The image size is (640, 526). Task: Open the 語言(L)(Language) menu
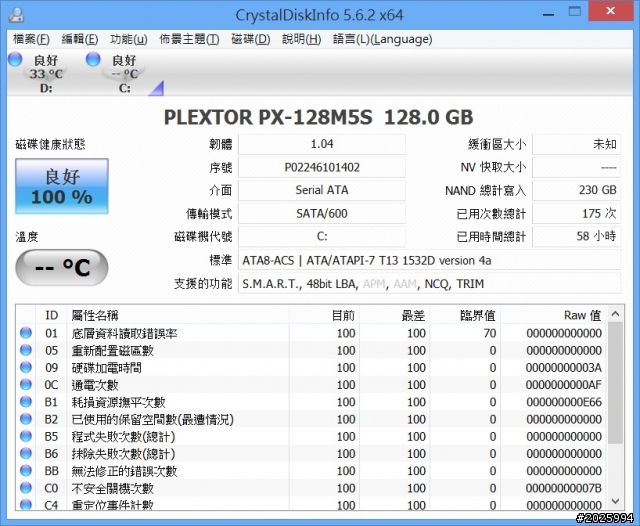coord(382,39)
